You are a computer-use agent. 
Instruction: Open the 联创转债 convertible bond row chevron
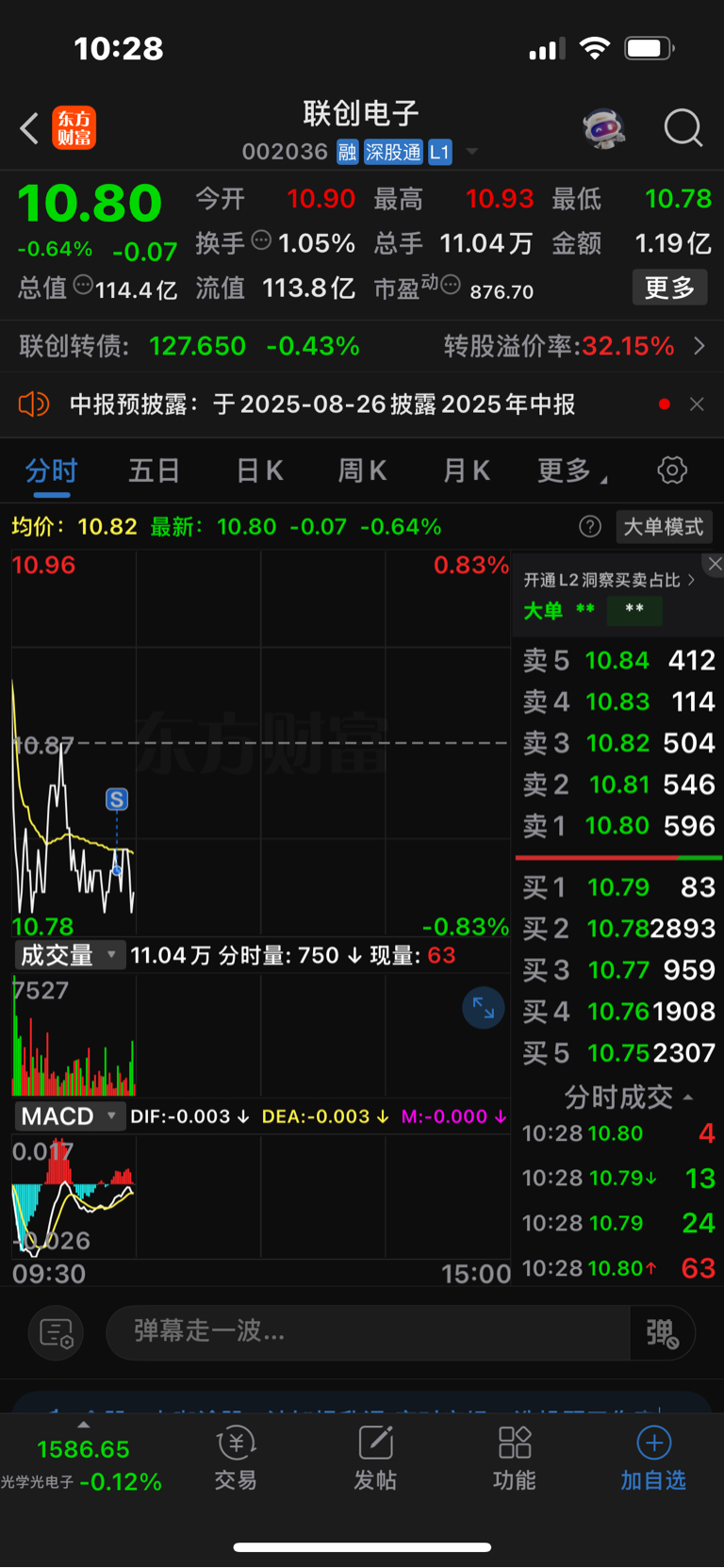pyautogui.click(x=699, y=346)
